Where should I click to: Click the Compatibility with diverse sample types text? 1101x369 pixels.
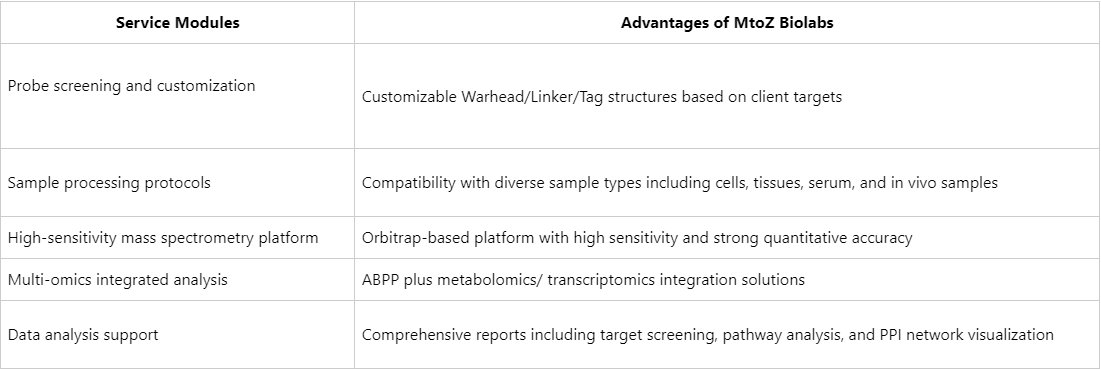(680, 182)
